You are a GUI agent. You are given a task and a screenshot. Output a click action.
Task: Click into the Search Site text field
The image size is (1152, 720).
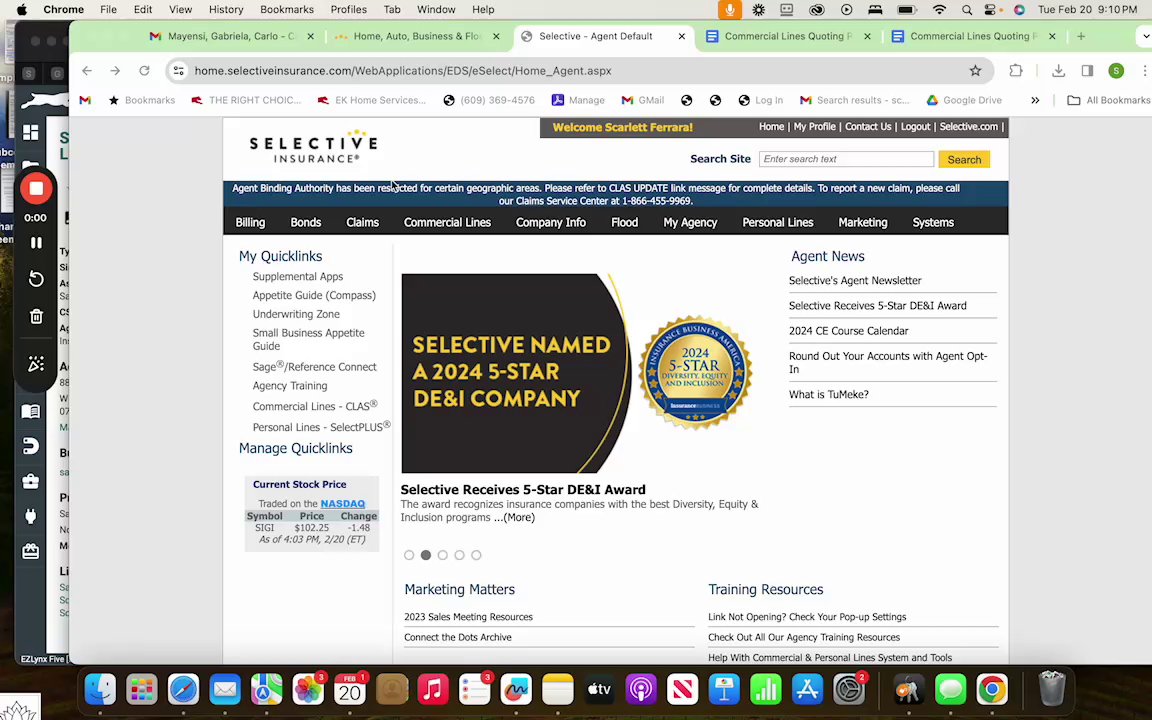pos(846,159)
